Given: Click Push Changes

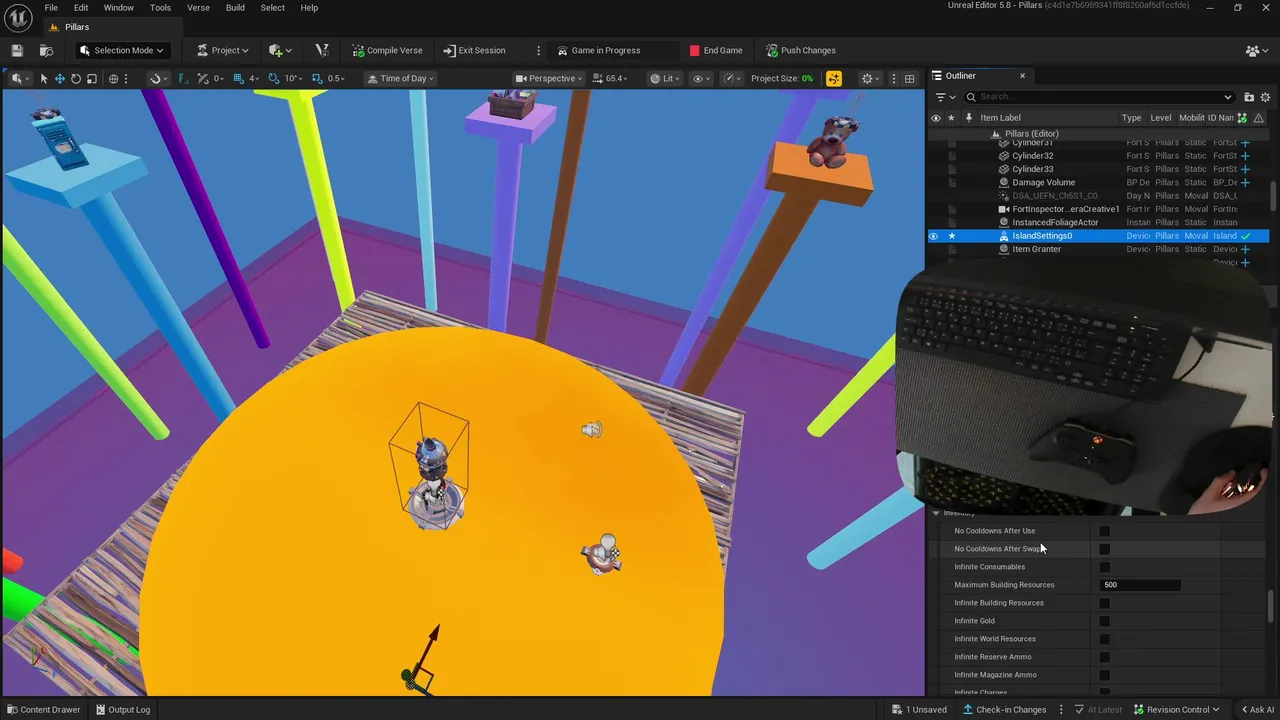Looking at the screenshot, I should point(800,50).
